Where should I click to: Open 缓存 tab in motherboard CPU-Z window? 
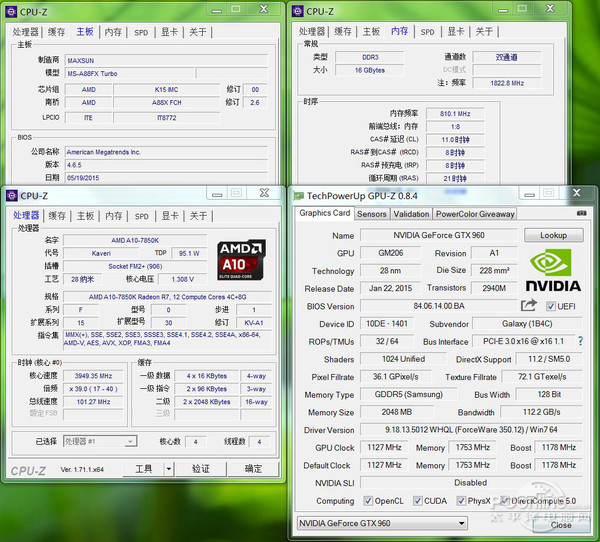pyautogui.click(x=56, y=32)
